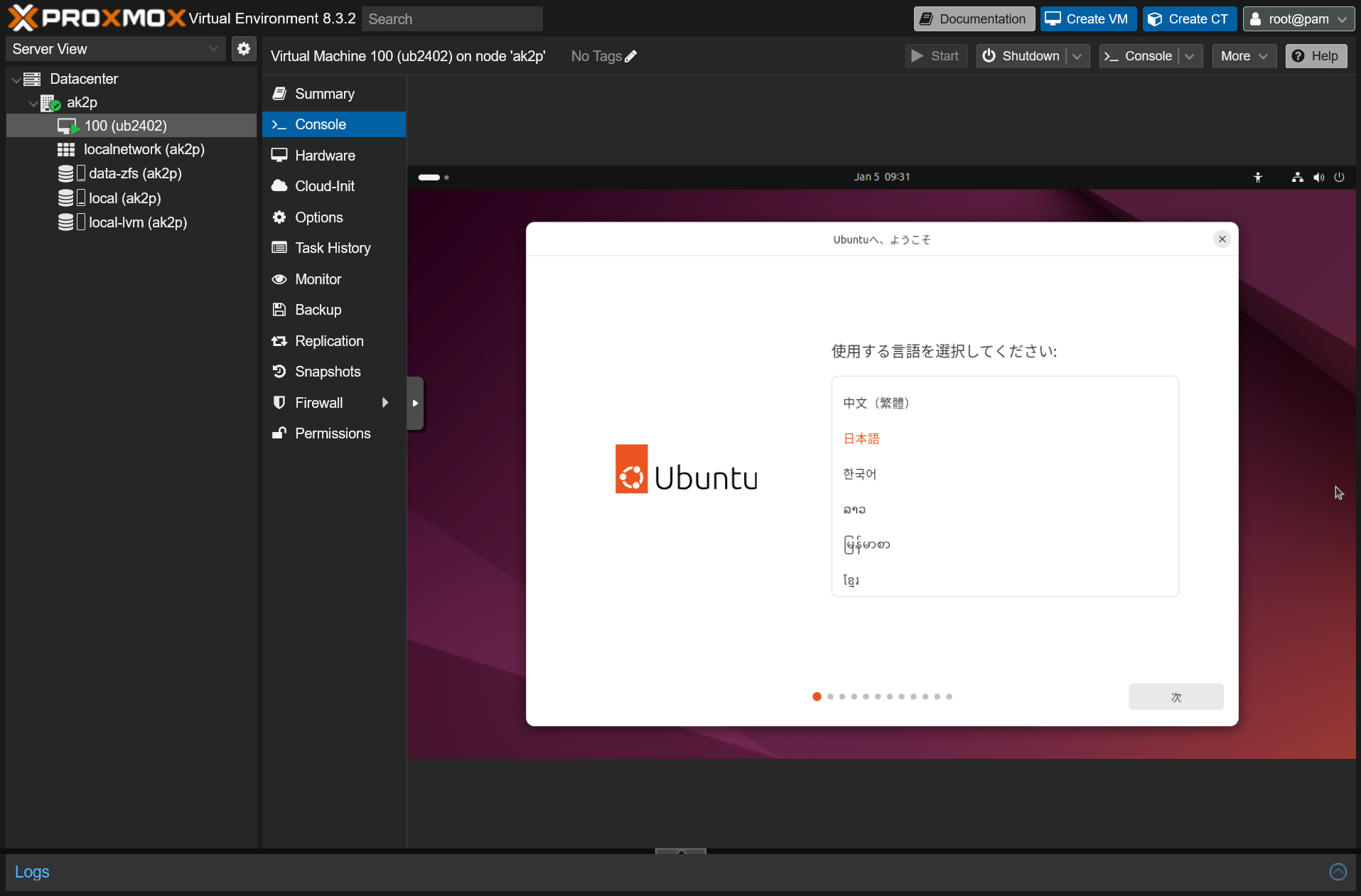The width and height of the screenshot is (1361, 896).
Task: Open the Shutdown options dropdown arrow
Action: click(x=1077, y=56)
